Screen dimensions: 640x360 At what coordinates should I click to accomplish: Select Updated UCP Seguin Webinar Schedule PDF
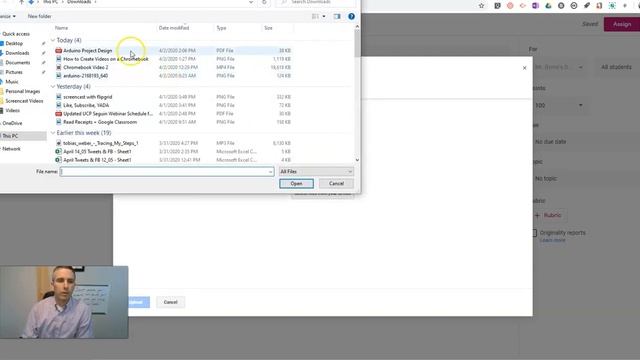[108, 113]
